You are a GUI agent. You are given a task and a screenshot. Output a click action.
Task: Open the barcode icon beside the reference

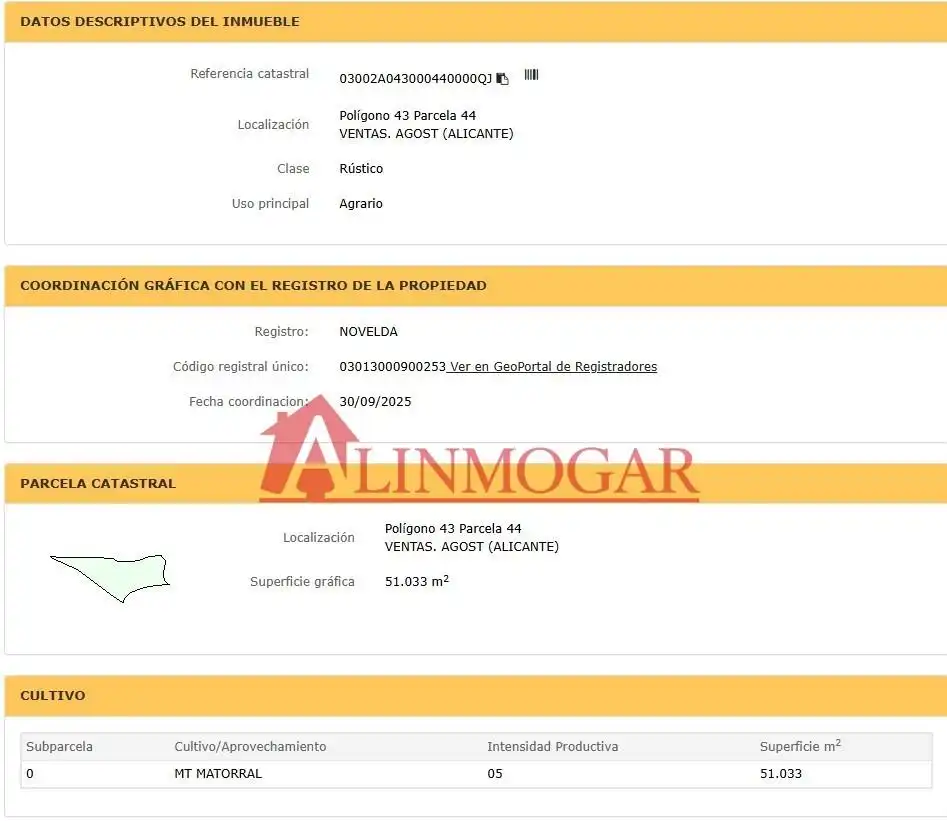531,74
